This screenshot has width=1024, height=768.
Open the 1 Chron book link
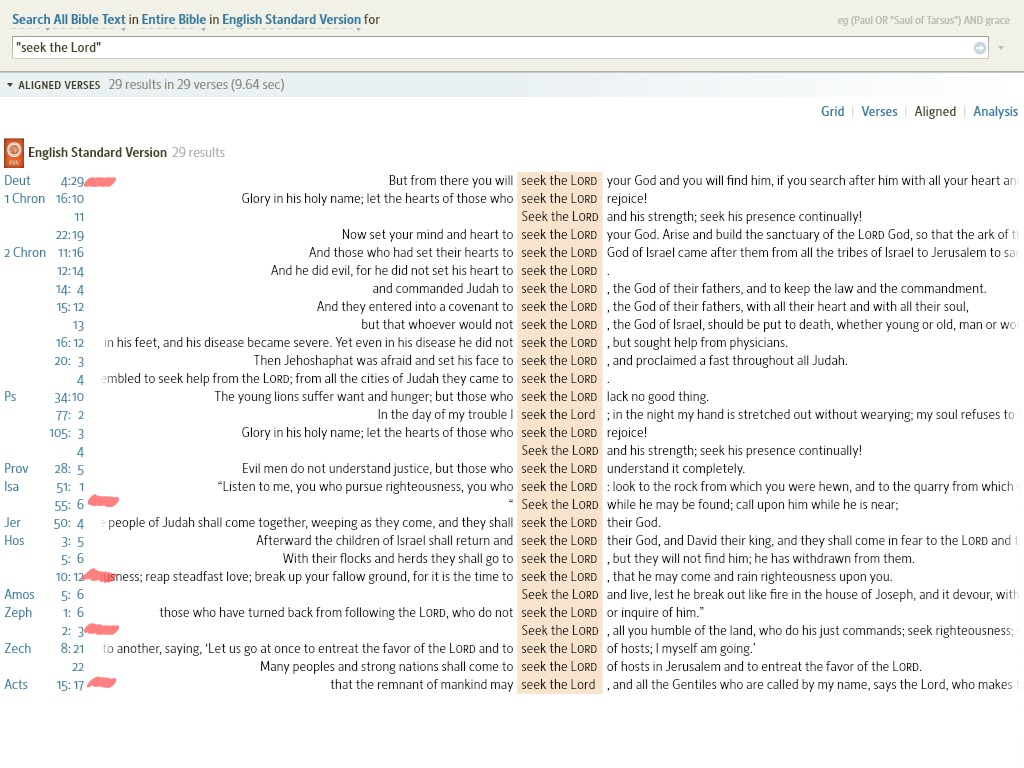24,199
